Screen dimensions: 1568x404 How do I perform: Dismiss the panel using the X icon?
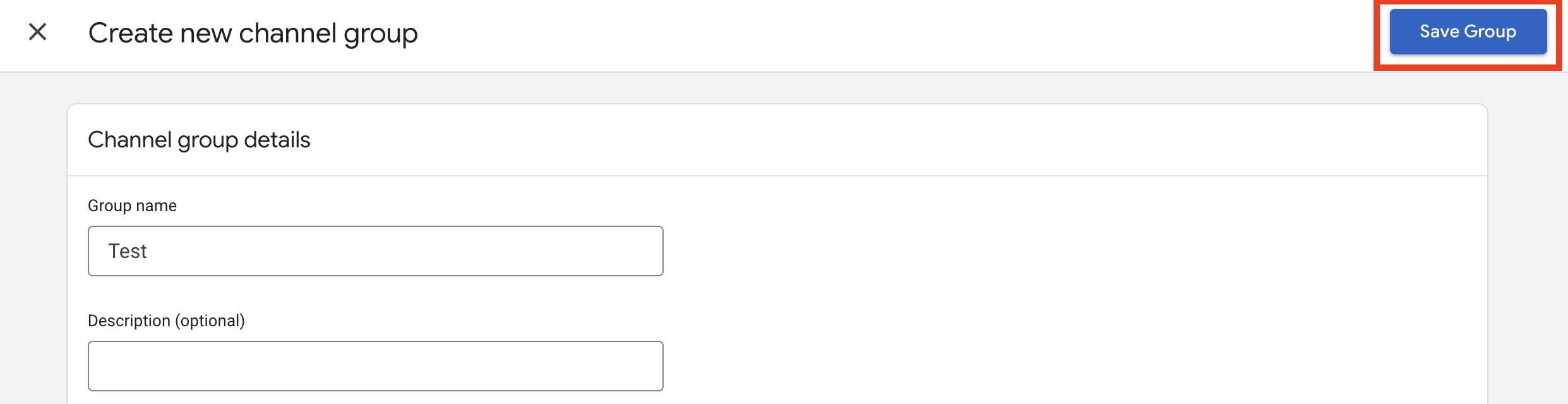pyautogui.click(x=38, y=32)
